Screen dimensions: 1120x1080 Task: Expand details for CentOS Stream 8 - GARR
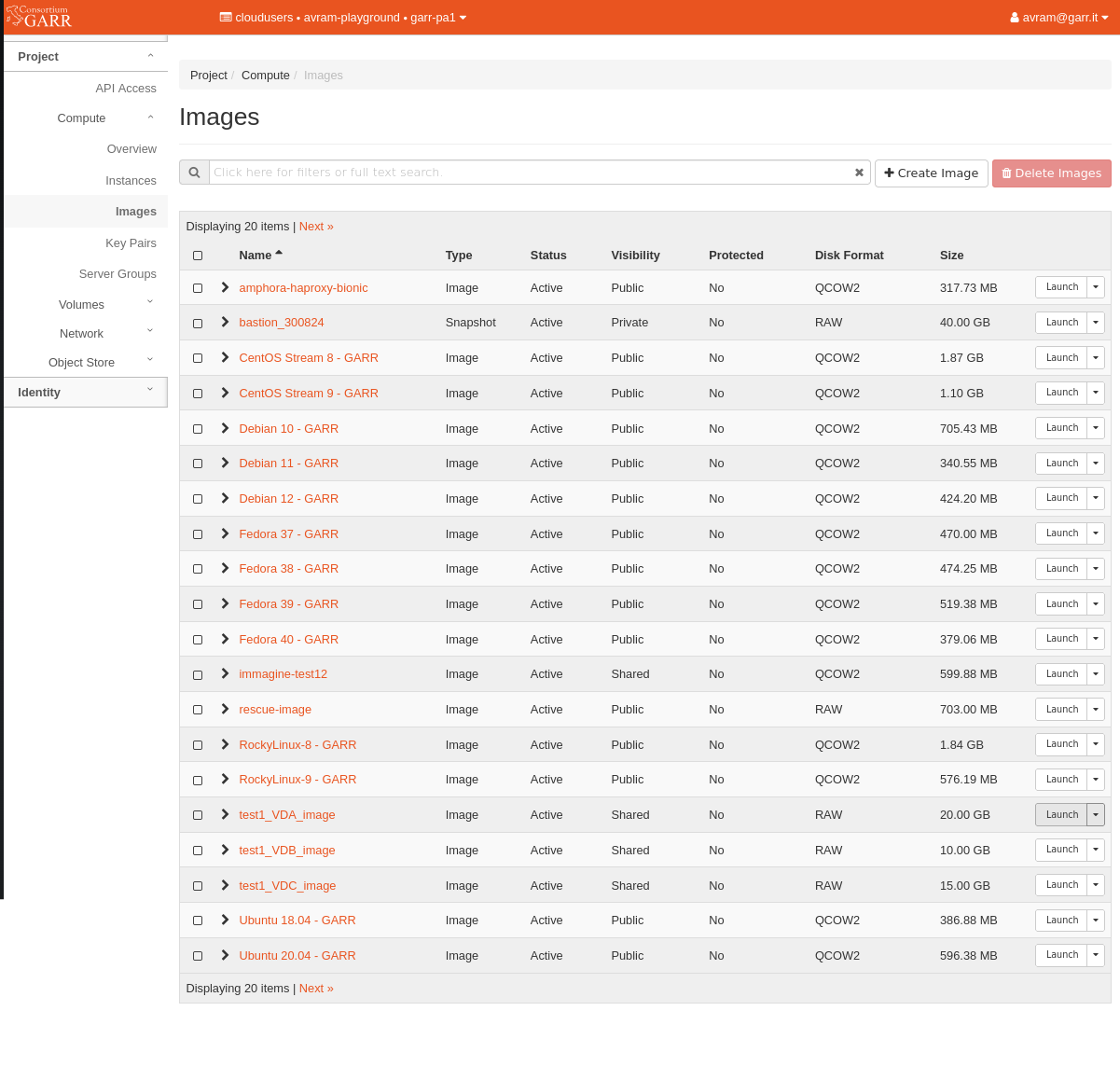point(225,357)
